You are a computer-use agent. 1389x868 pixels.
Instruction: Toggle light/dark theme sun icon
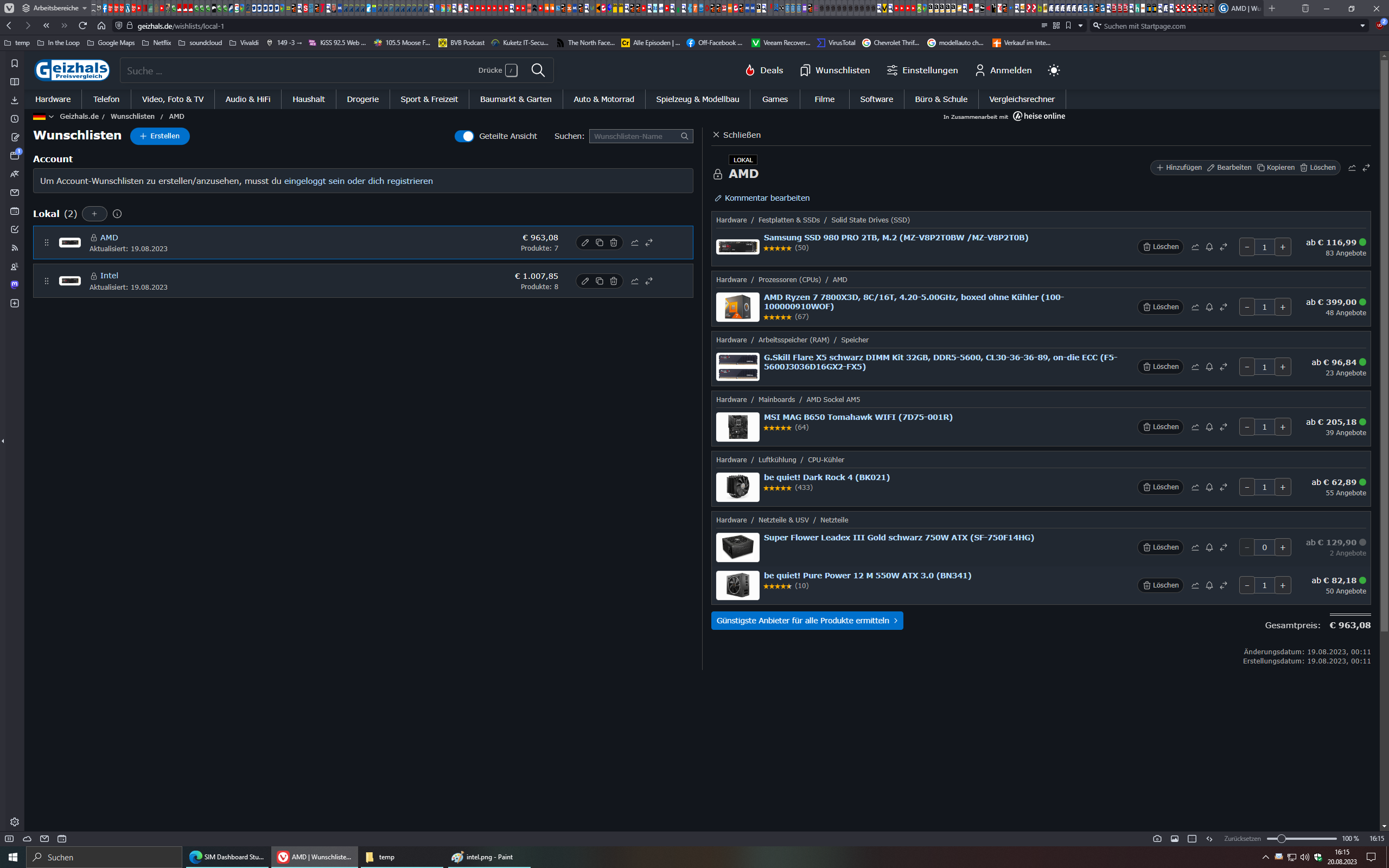click(1053, 70)
